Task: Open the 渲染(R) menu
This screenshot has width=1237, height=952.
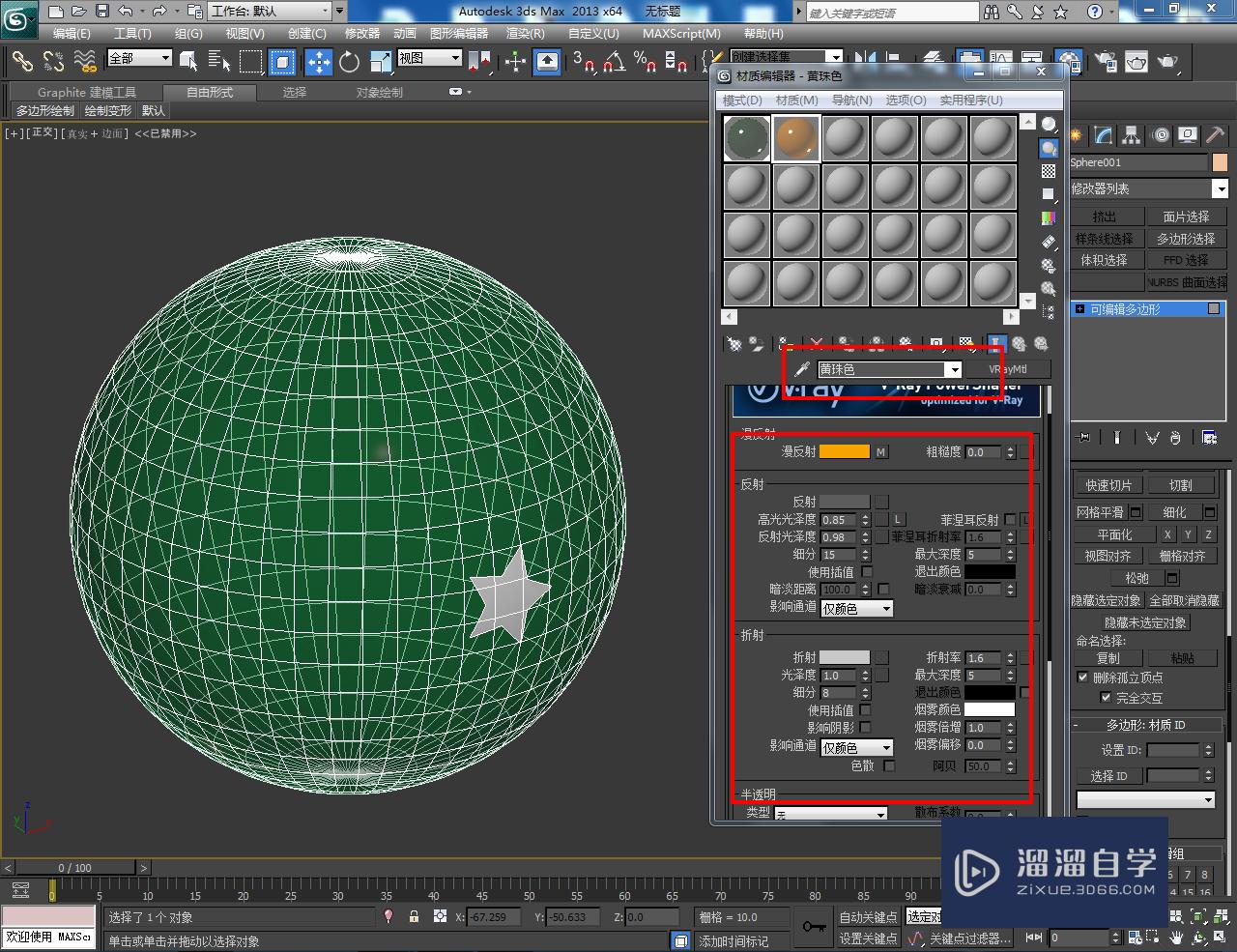Action: coord(525,33)
